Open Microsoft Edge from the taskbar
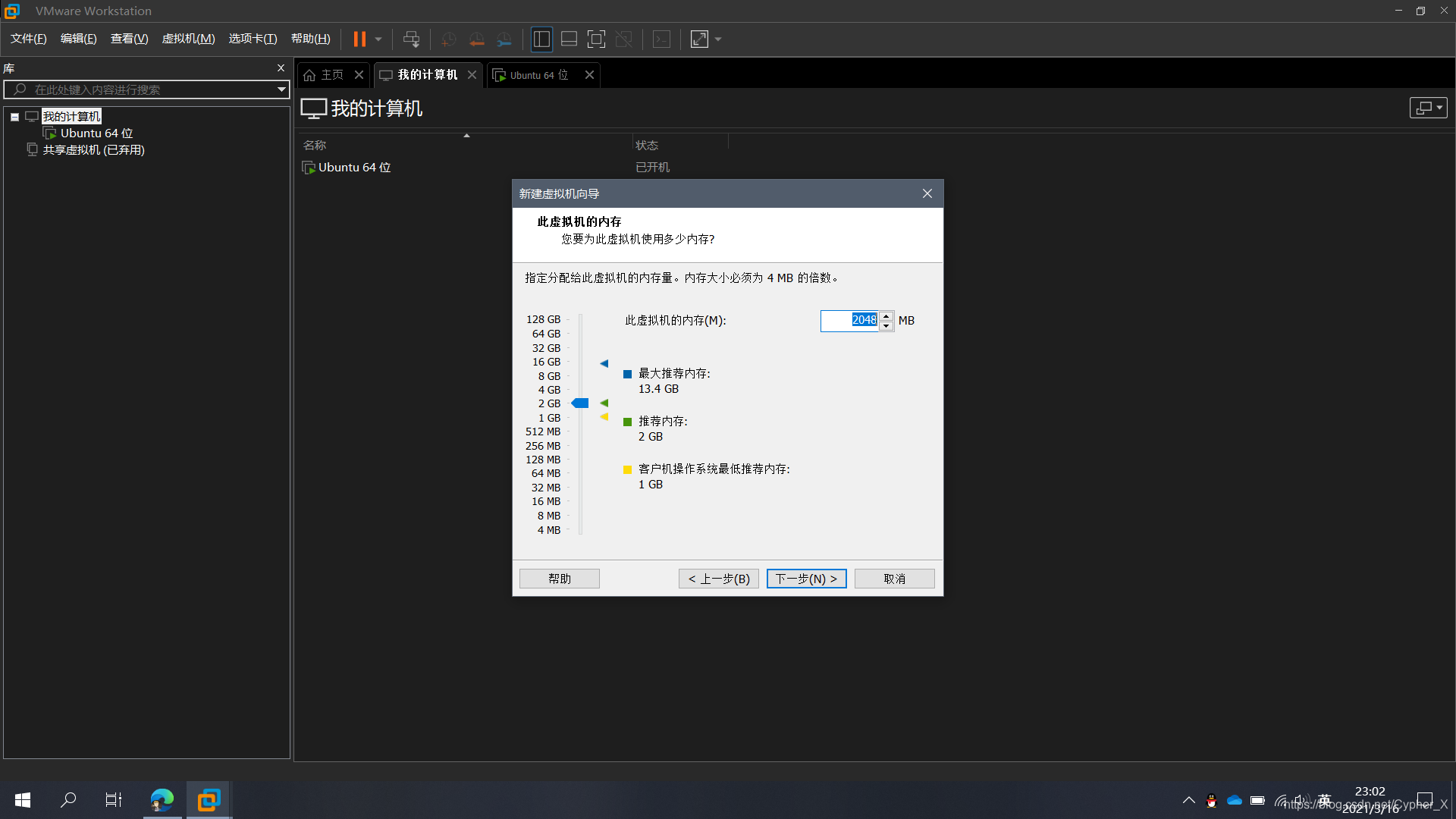Viewport: 1456px width, 819px height. pyautogui.click(x=162, y=800)
